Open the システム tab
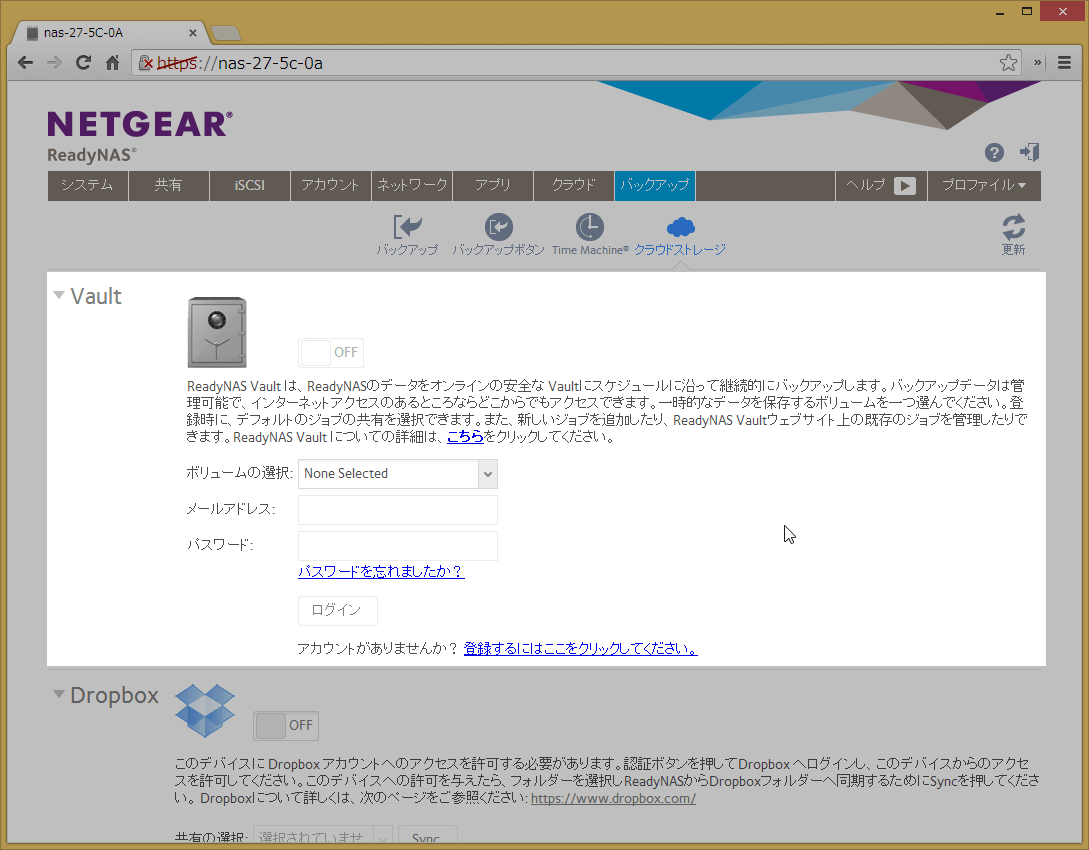This screenshot has height=850, width=1089. pyautogui.click(x=87, y=186)
